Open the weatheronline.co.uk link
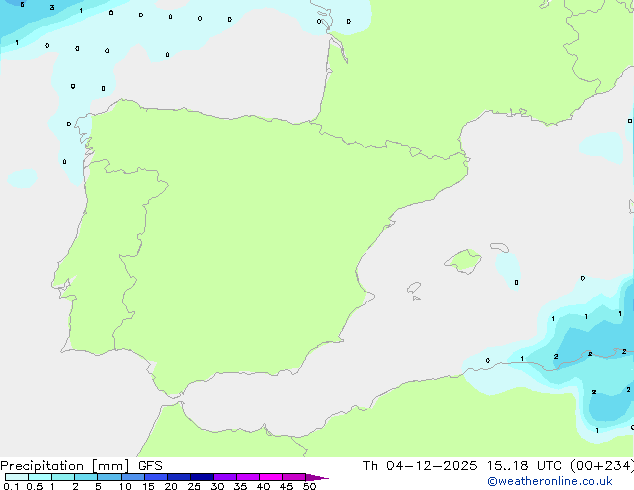Image resolution: width=634 pixels, height=490 pixels. click(550, 482)
